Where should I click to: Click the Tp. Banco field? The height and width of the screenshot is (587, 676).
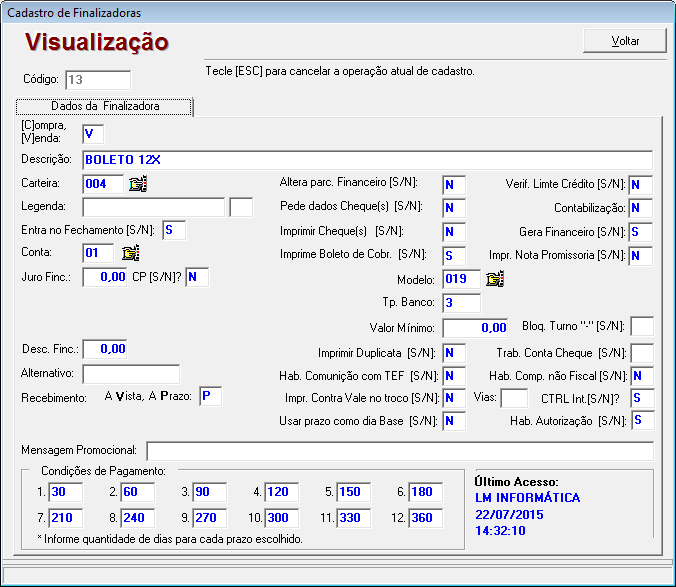click(461, 303)
